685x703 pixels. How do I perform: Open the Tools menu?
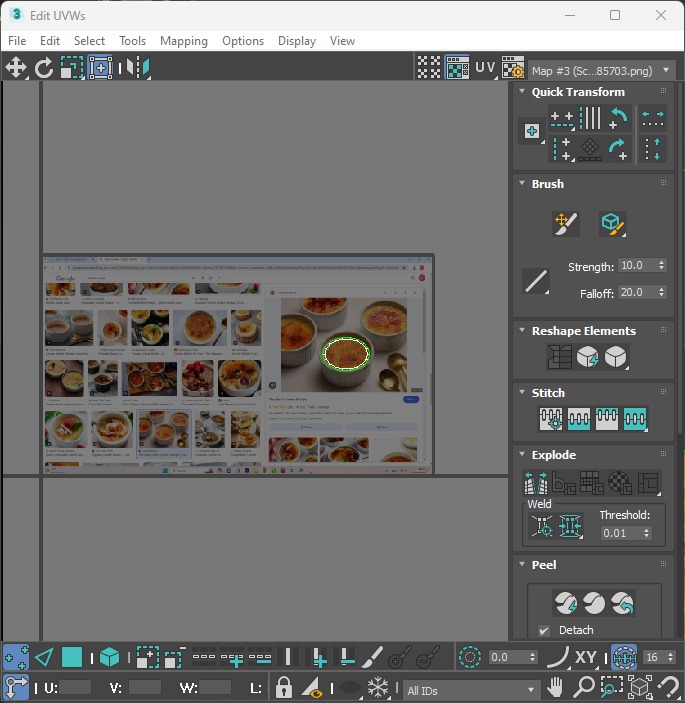132,41
